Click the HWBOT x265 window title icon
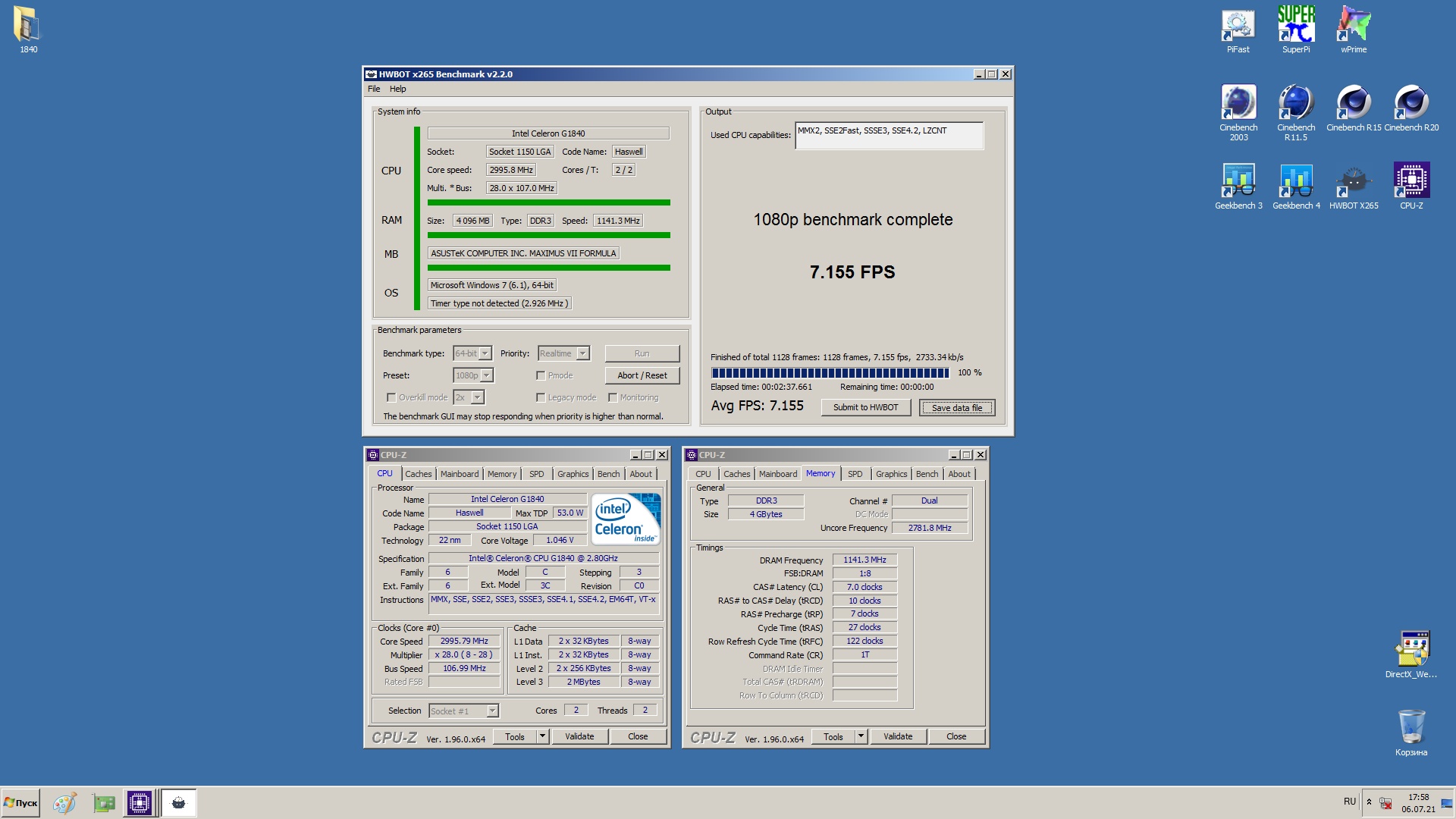Screen dimensions: 1456x819 coord(371,74)
